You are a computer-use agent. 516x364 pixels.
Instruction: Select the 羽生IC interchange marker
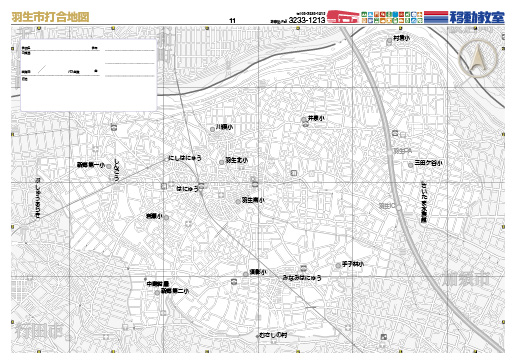point(399,208)
